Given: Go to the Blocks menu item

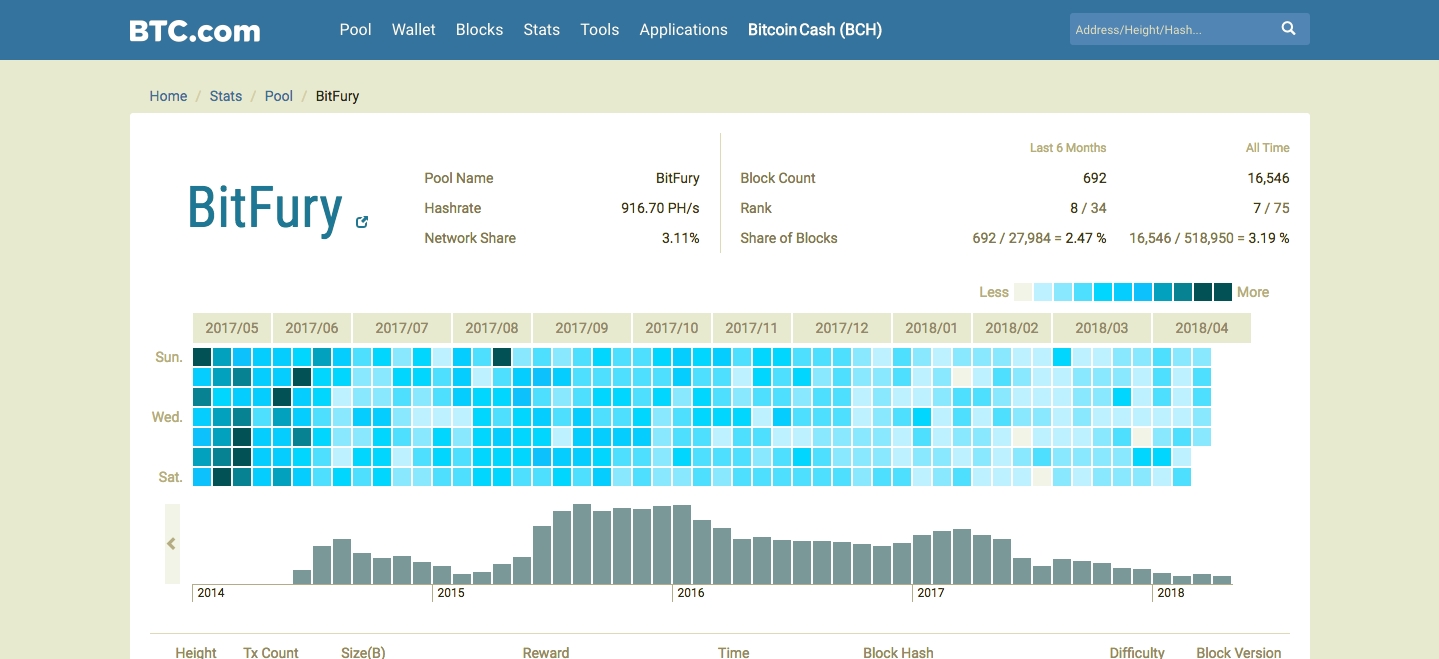Looking at the screenshot, I should tap(479, 30).
